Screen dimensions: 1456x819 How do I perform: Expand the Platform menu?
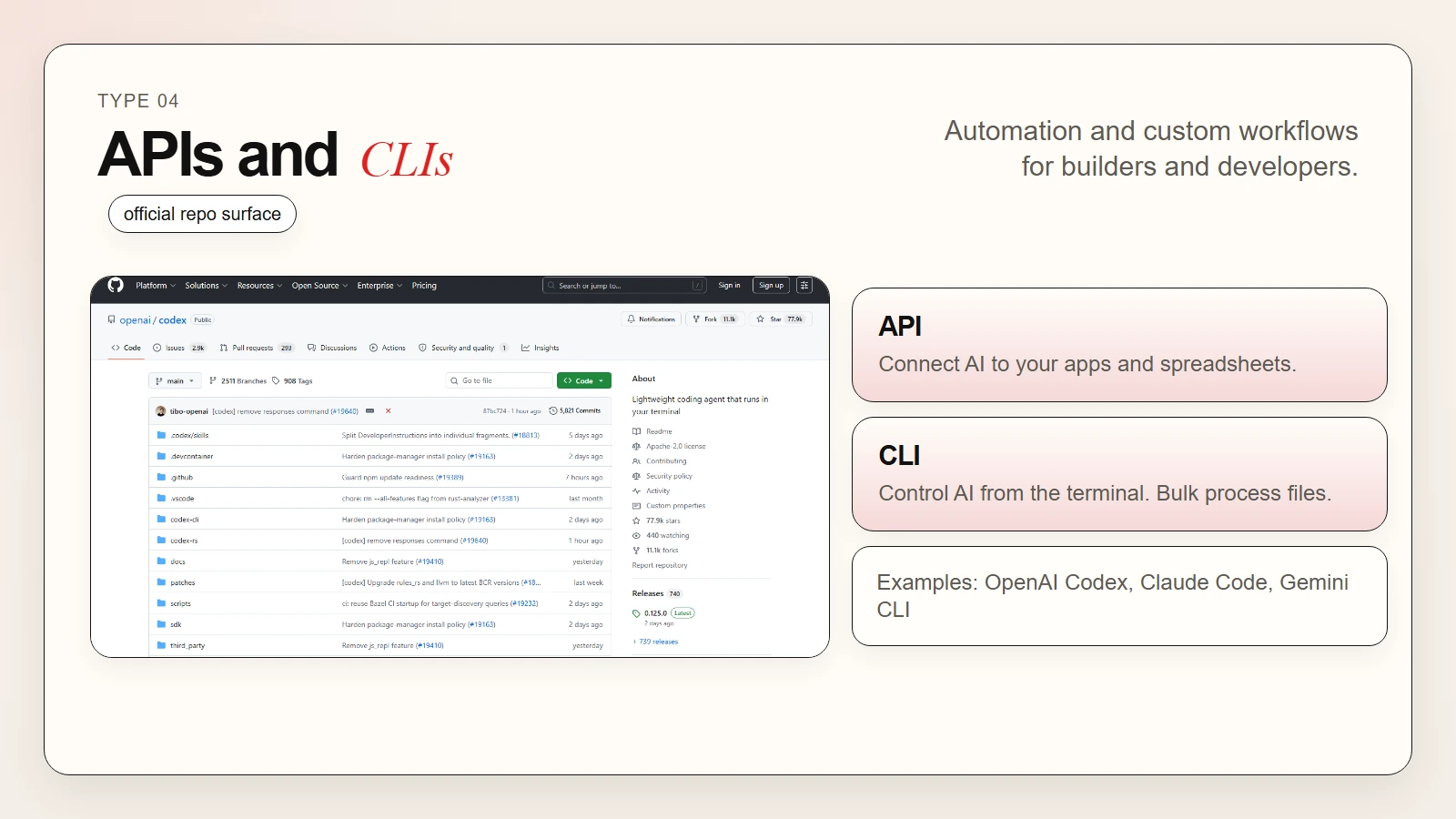coord(156,286)
